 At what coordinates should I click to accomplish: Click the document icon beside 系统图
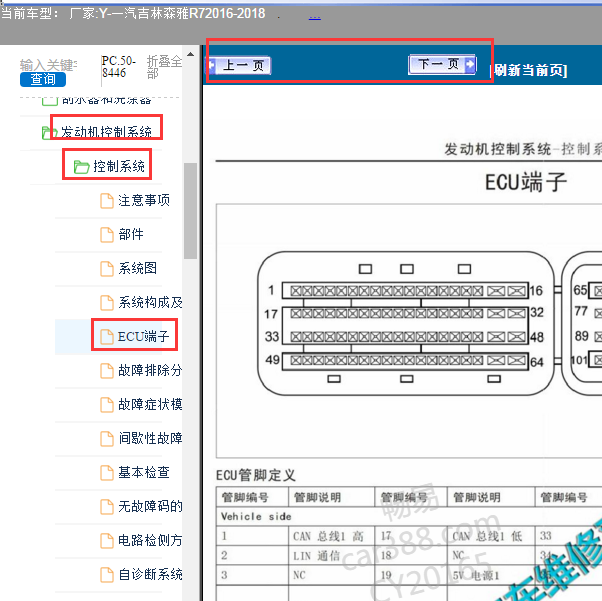[107, 269]
